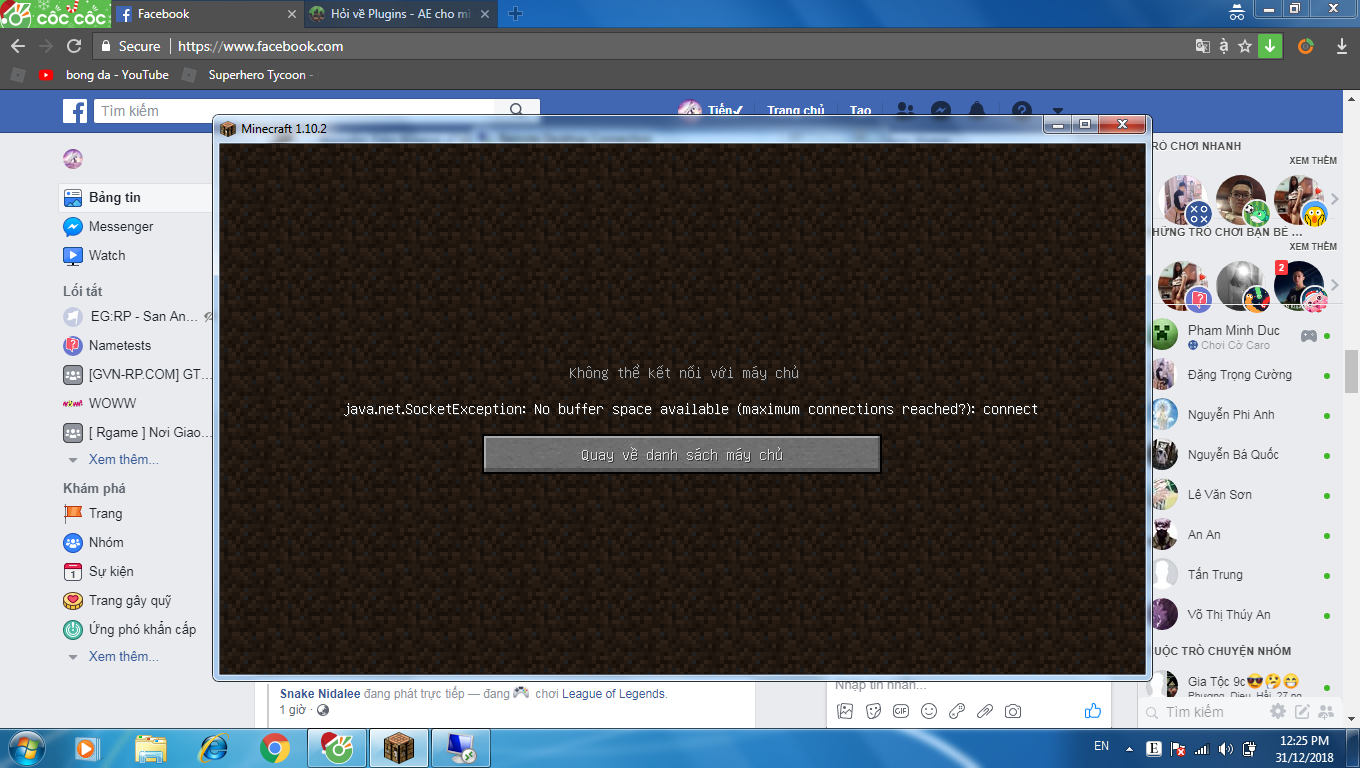Switch to the Facebook browser tab
This screenshot has height=768, width=1360.
pyautogui.click(x=207, y=14)
